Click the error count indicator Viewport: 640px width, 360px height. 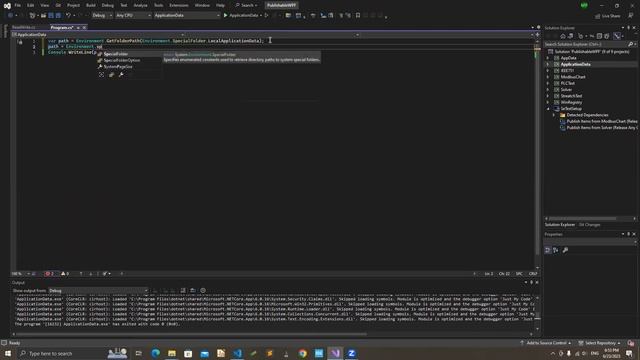point(49,274)
